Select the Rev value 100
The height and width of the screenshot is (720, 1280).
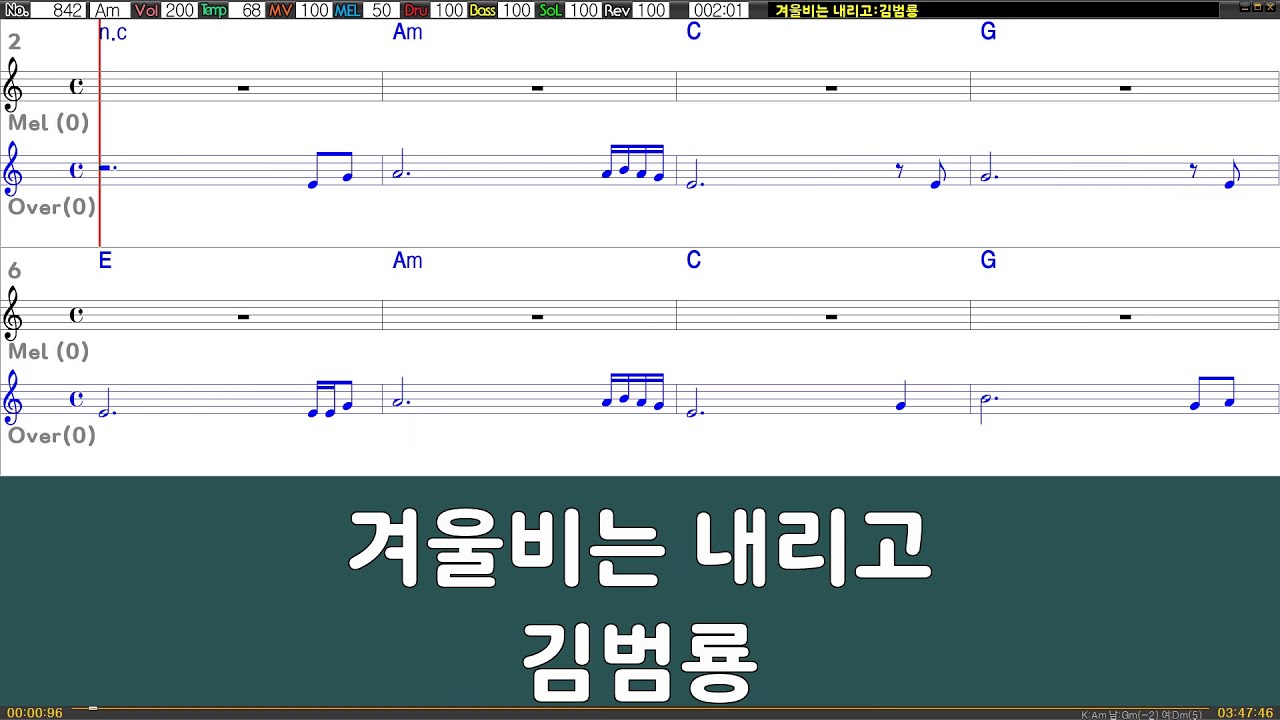pos(651,10)
